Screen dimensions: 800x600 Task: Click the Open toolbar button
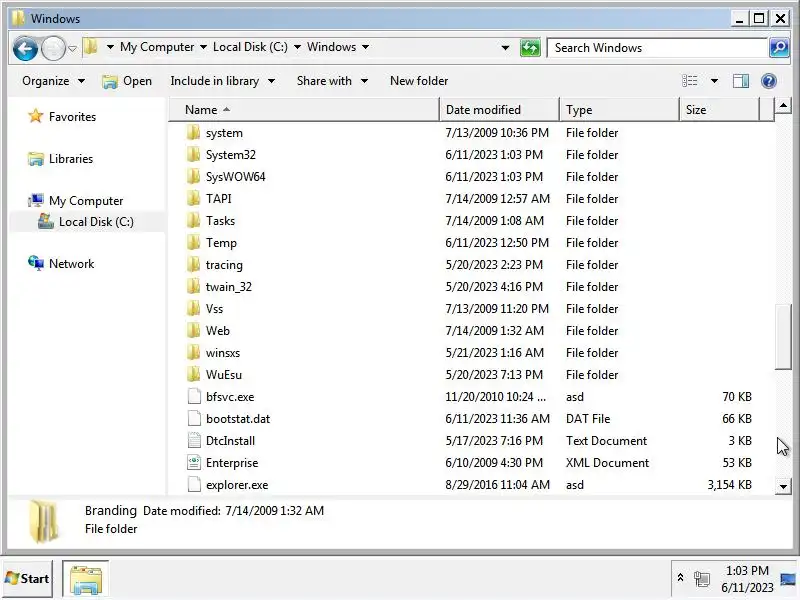tap(127, 81)
